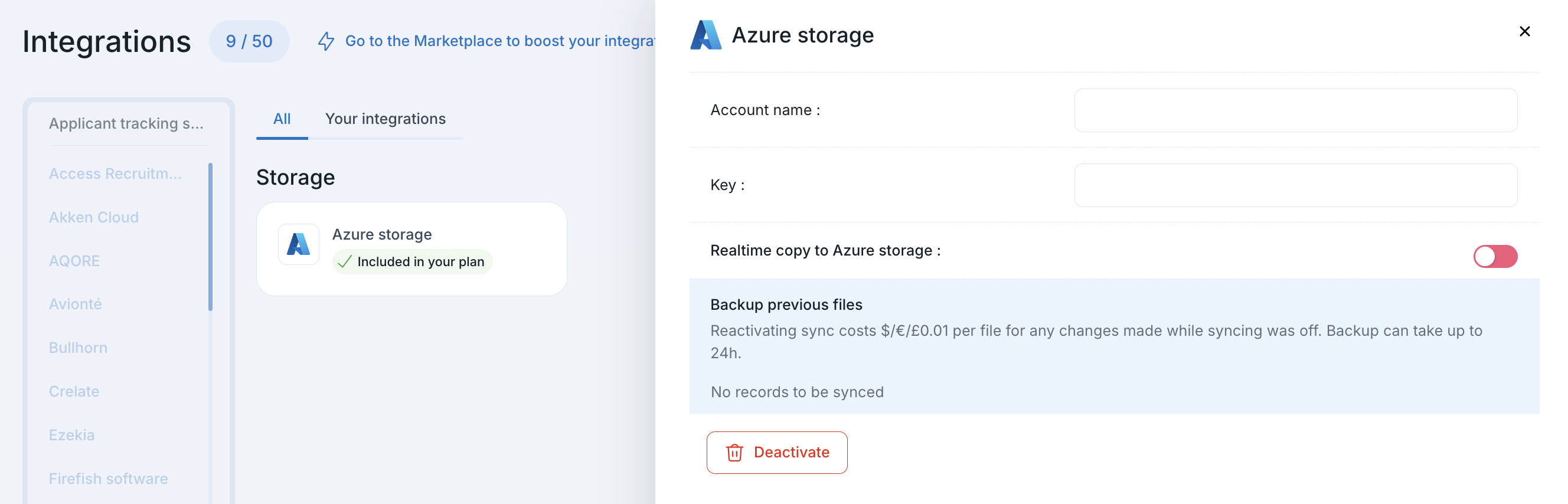Screen dimensions: 1568x504
Task: Click the Applicant tracking category header
Action: point(126,123)
